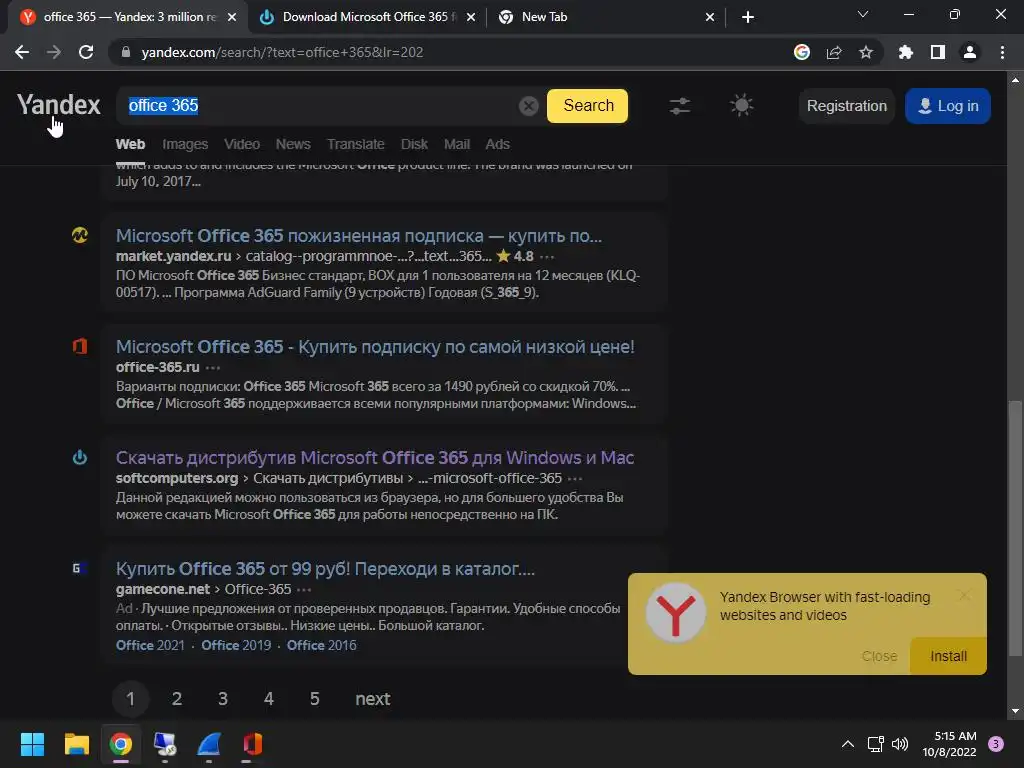This screenshot has height=768, width=1024.
Task: Click Close in the Yandex Browser popup
Action: click(879, 656)
